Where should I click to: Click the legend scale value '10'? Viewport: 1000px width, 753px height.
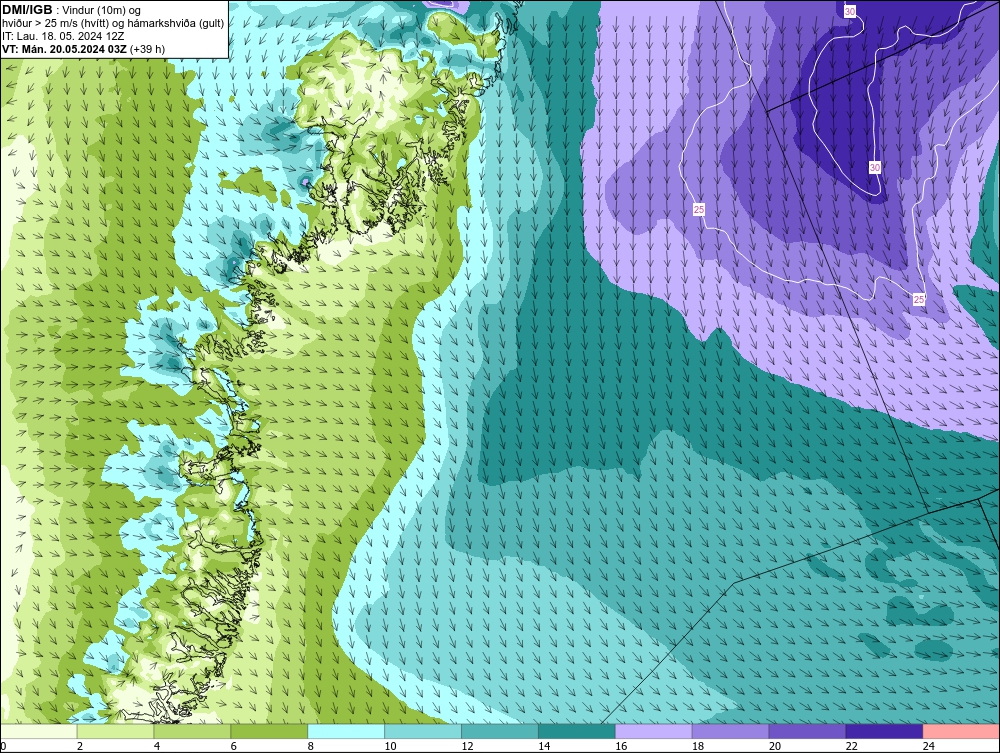[390, 746]
